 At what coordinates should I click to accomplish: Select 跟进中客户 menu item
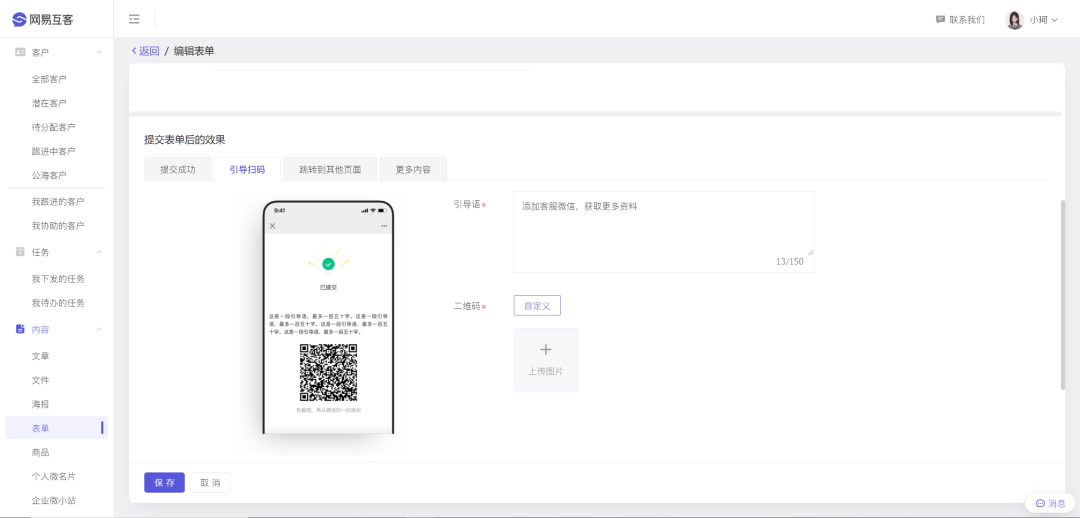point(53,152)
